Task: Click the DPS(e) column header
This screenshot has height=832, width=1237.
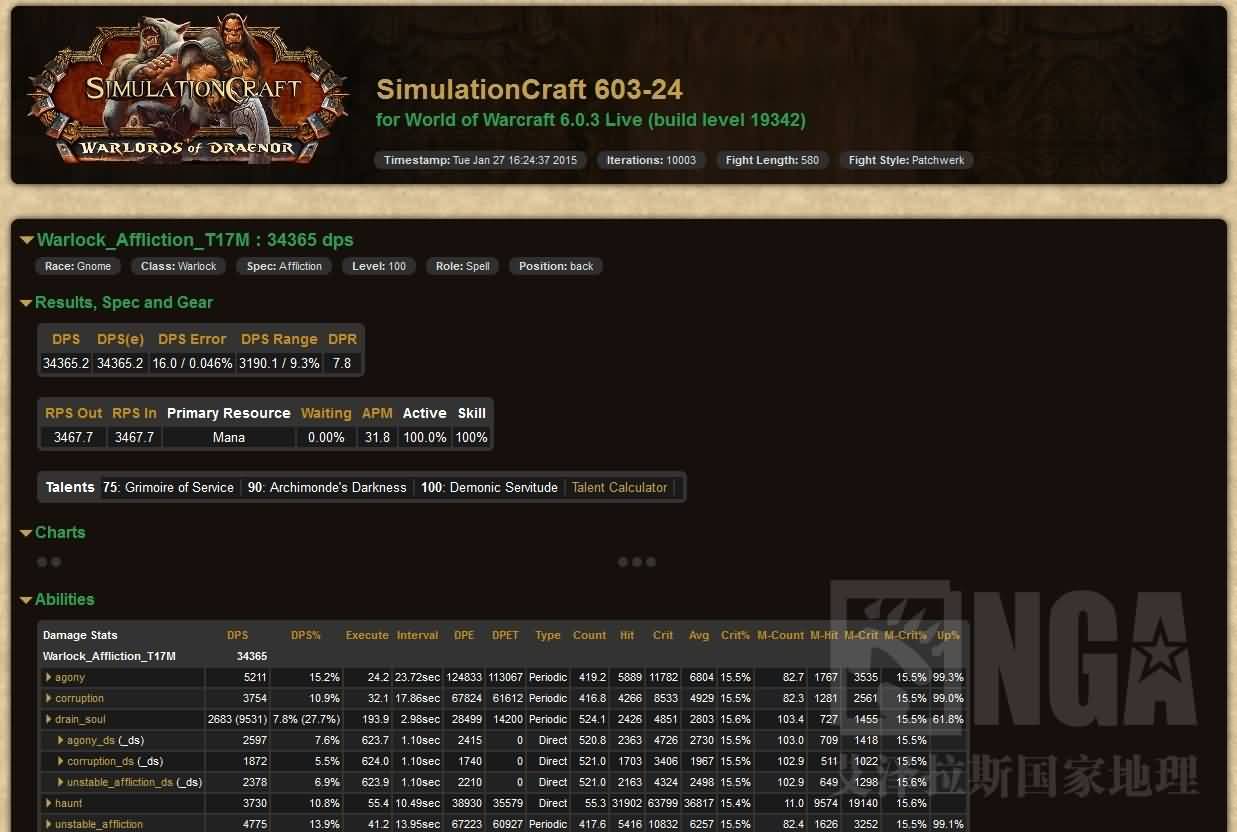Action: pos(120,339)
